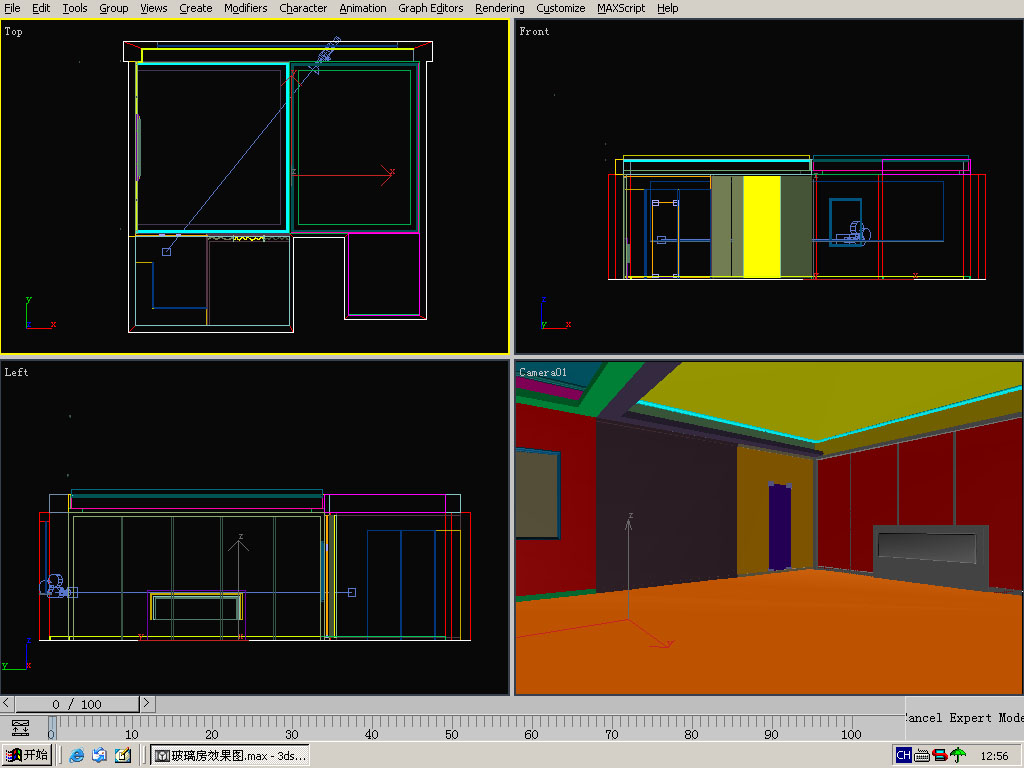The height and width of the screenshot is (768, 1024).
Task: Click frame 50 on the track bar
Action: pos(451,723)
